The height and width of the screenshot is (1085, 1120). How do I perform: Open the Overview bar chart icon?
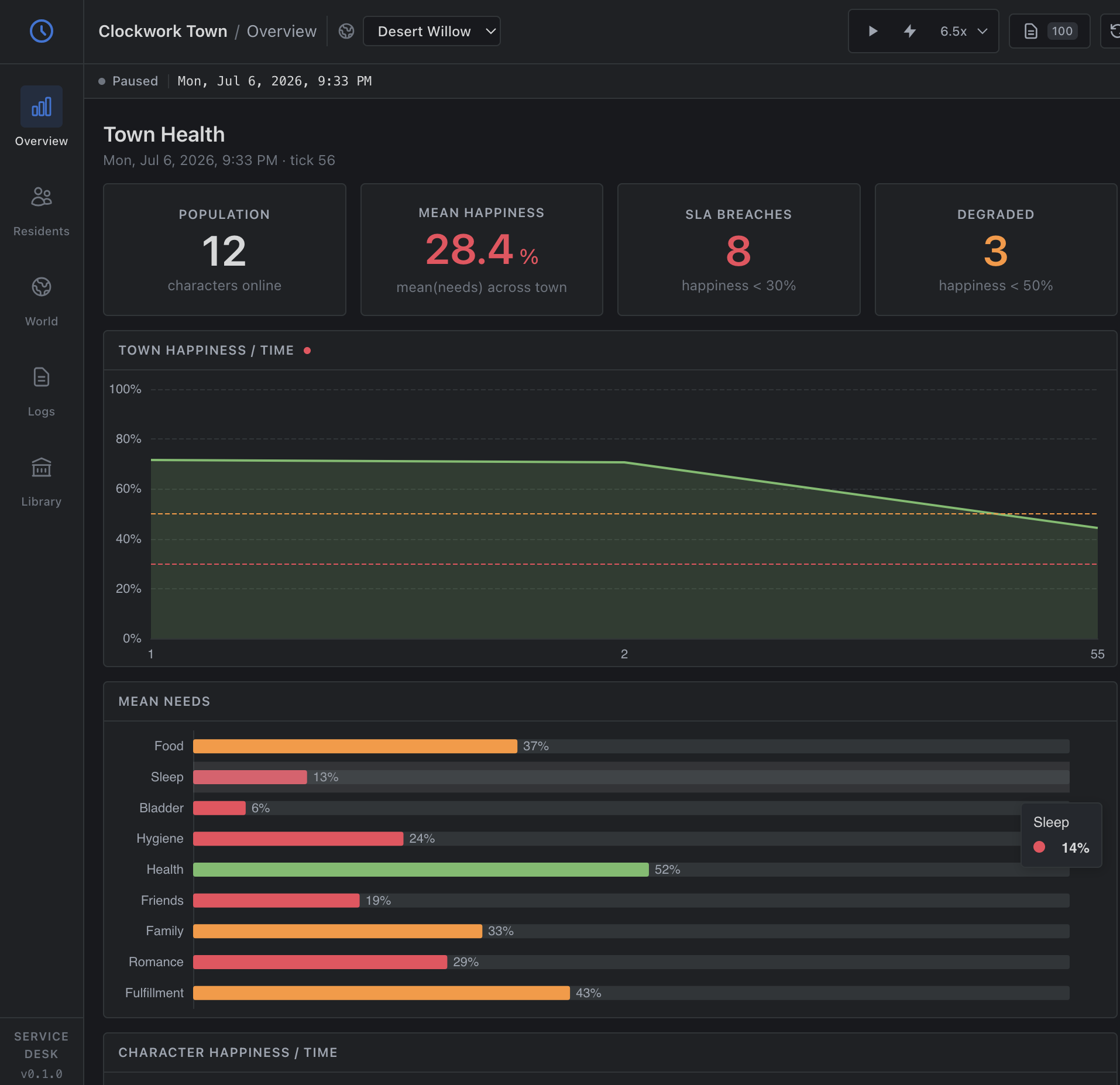[42, 107]
